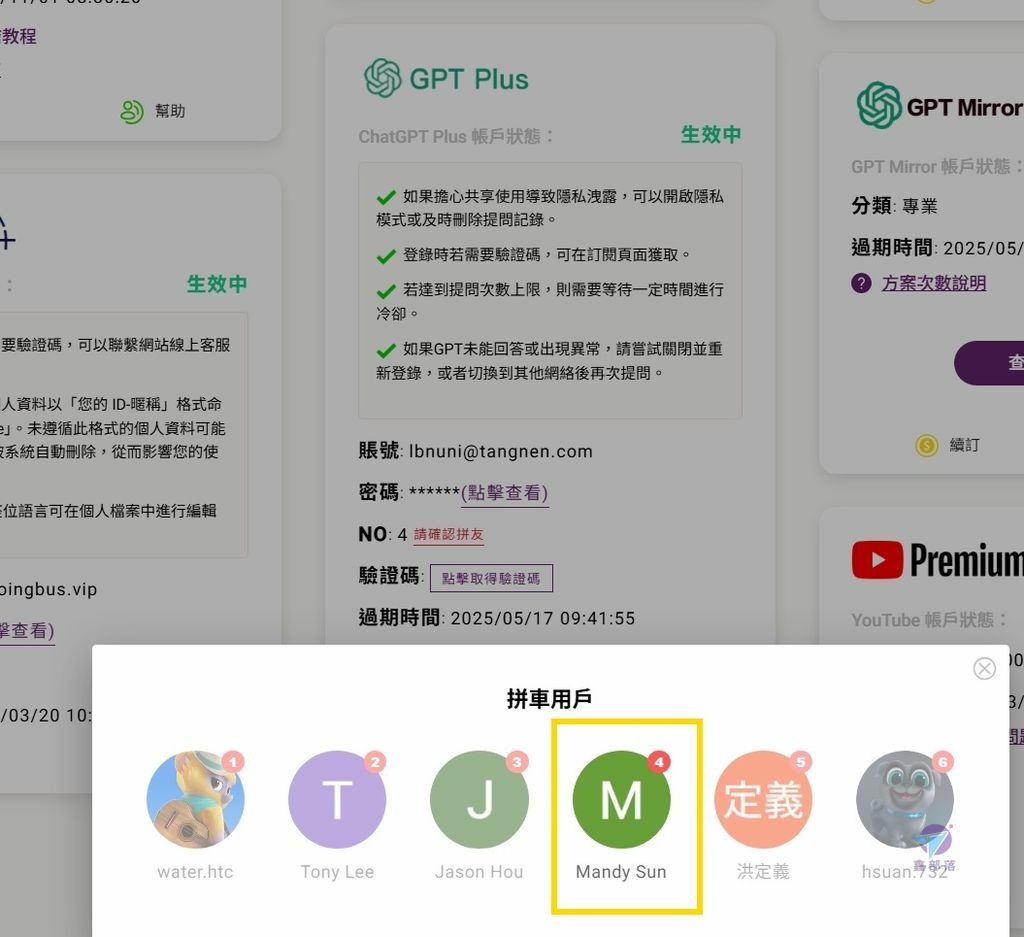1024x937 pixels.
Task: Close the 拼車用戶 popup with the X
Action: tap(984, 668)
